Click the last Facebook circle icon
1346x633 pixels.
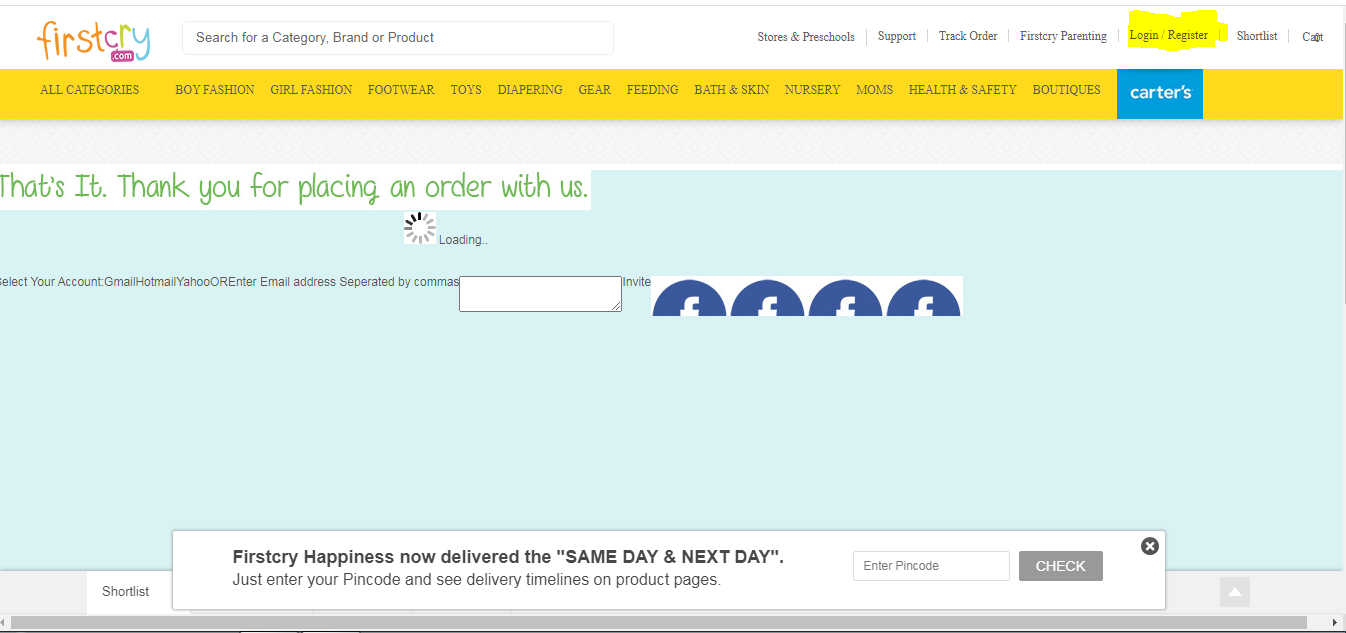[x=923, y=300]
